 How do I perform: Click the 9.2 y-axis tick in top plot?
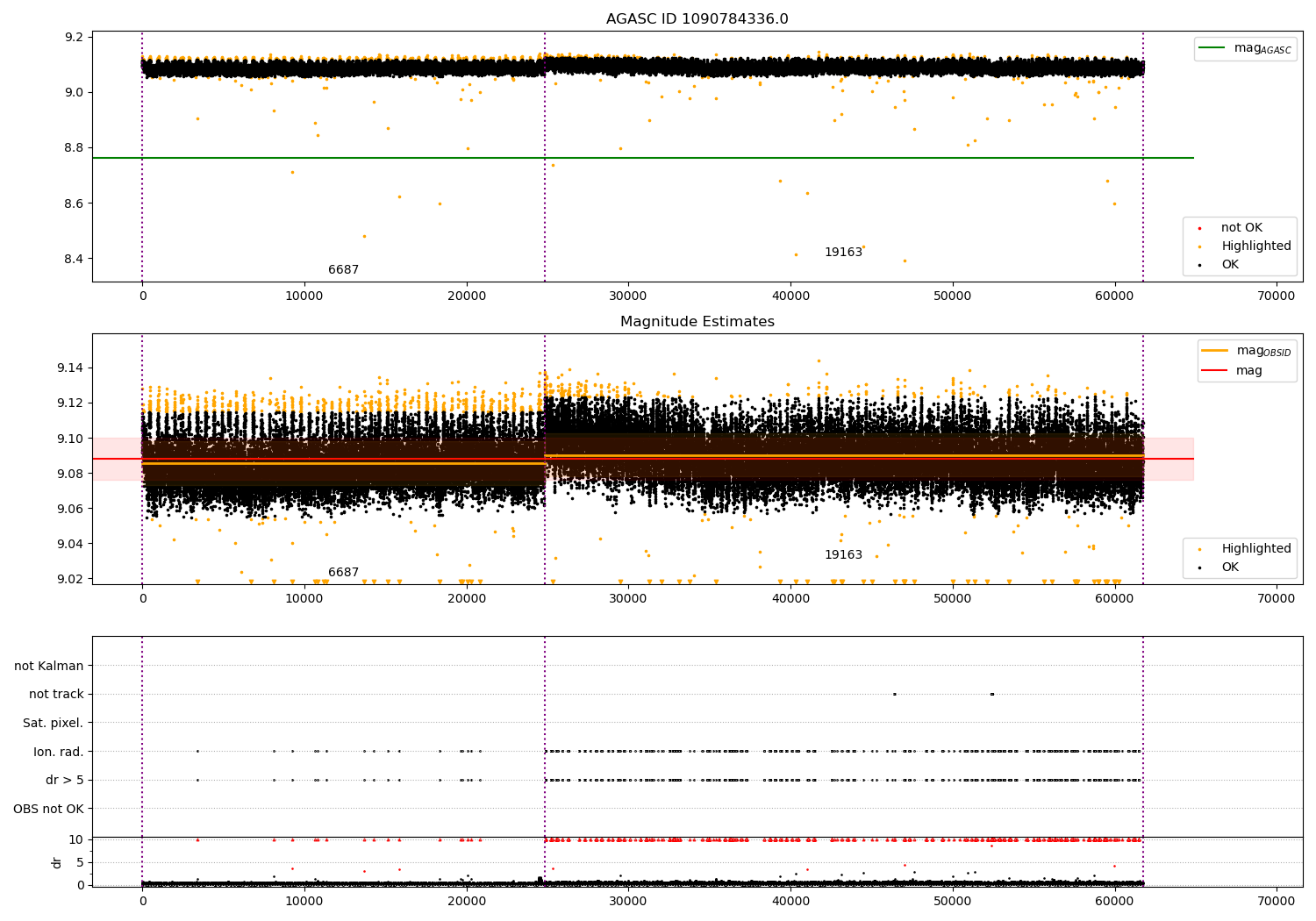(x=75, y=38)
